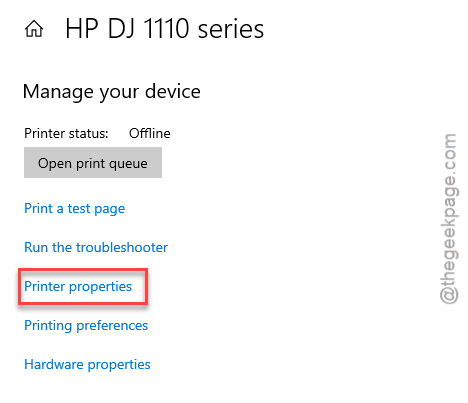Image resolution: width=468 pixels, height=403 pixels.
Task: Click the printer name header text
Action: click(164, 29)
